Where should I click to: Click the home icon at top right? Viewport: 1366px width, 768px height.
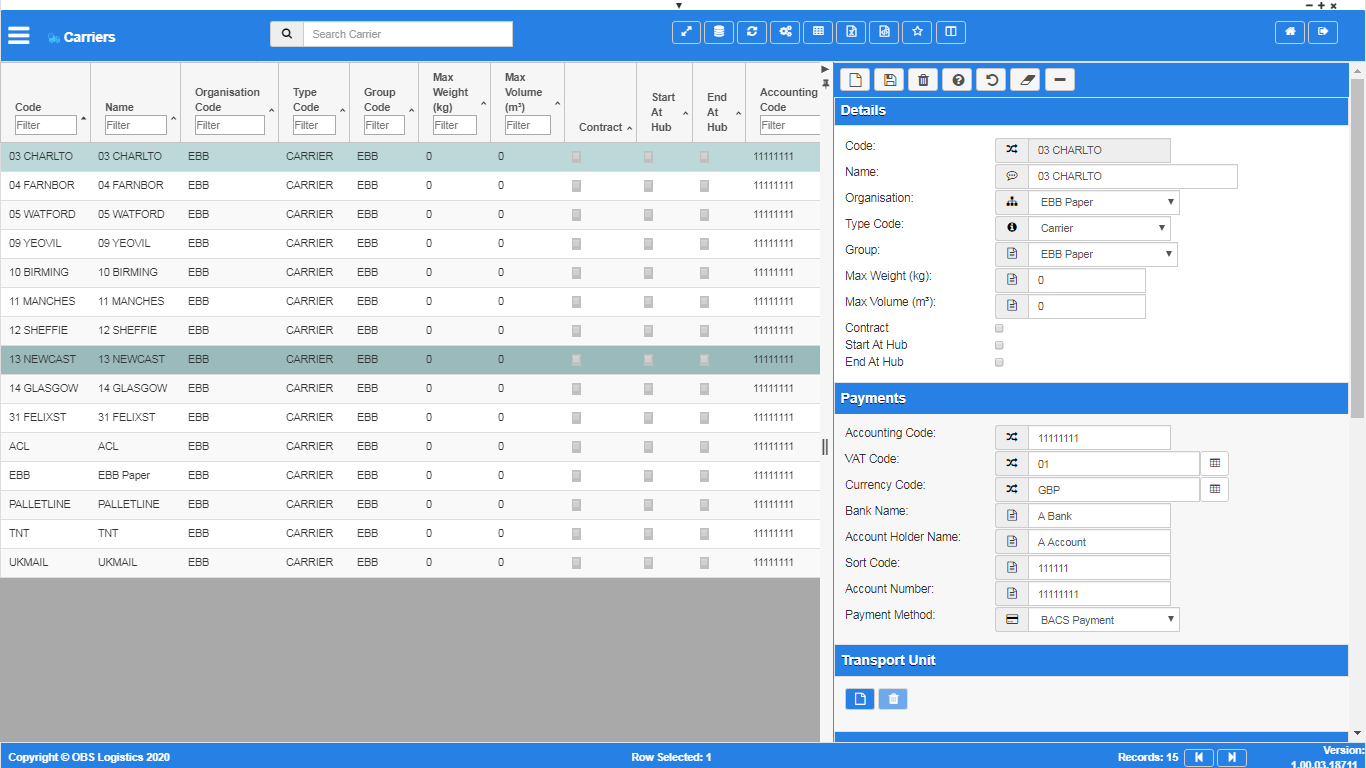point(1290,32)
